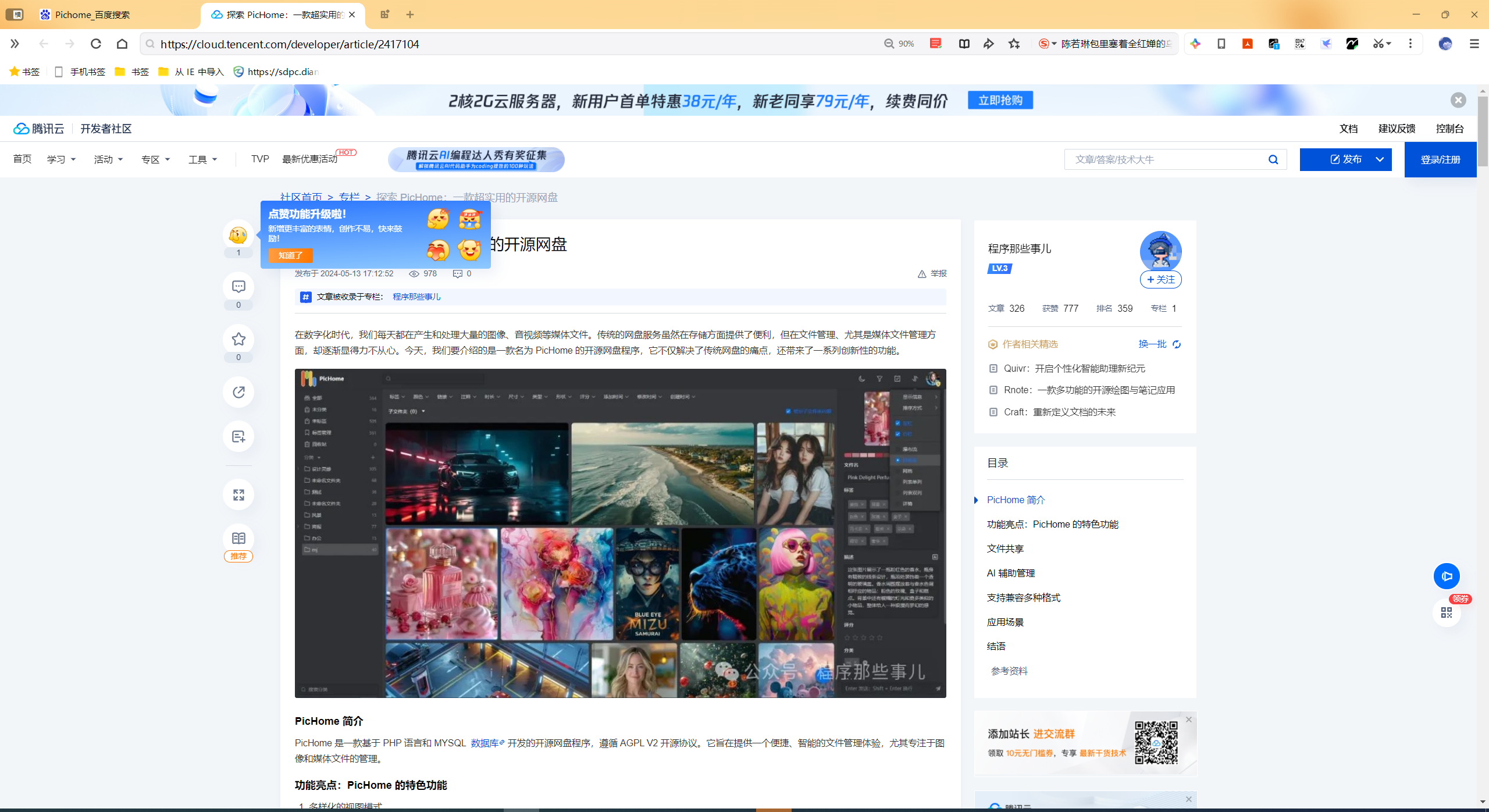Open the browser reading mode book icon
Screen dimensions: 1489x812
click(964, 44)
